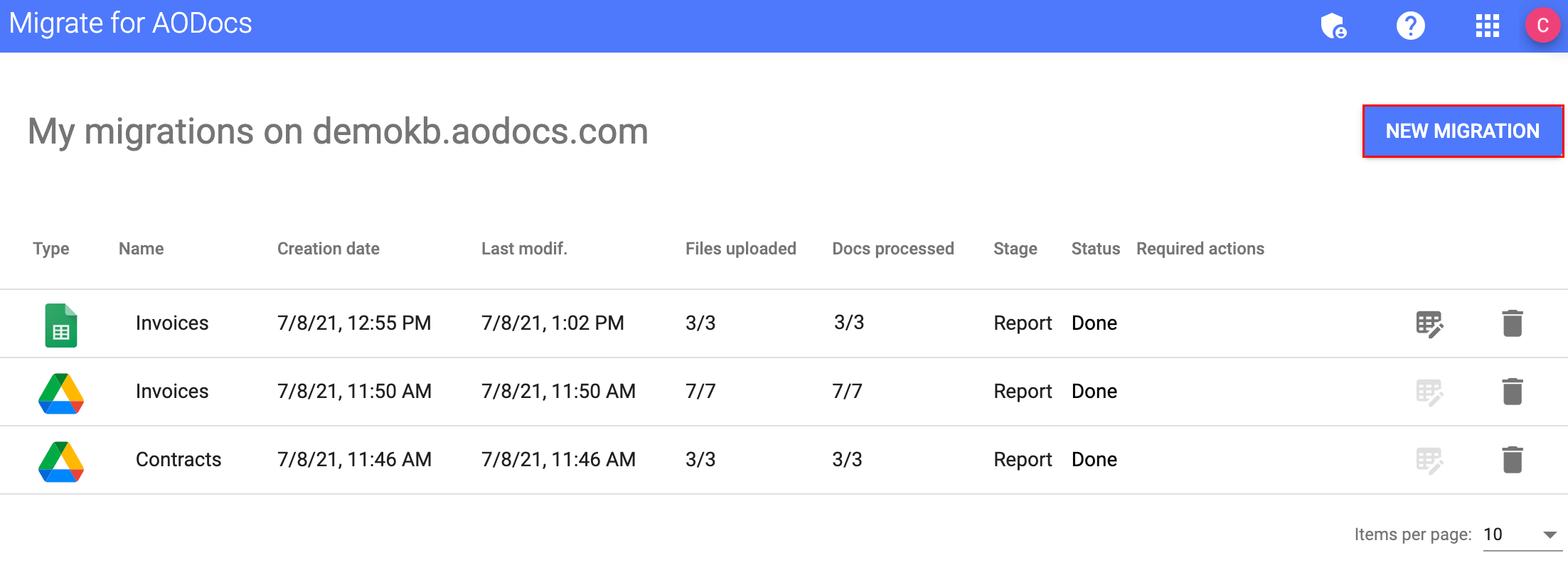Click the Google Drive icon on second Invoices row
Image resolution: width=1568 pixels, height=570 pixels.
coord(61,392)
